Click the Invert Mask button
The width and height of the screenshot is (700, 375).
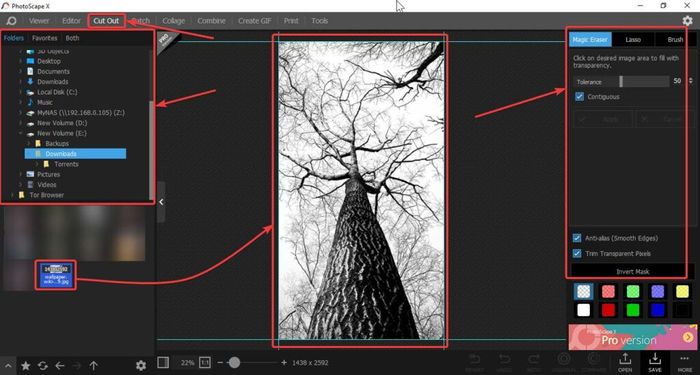coord(633,271)
